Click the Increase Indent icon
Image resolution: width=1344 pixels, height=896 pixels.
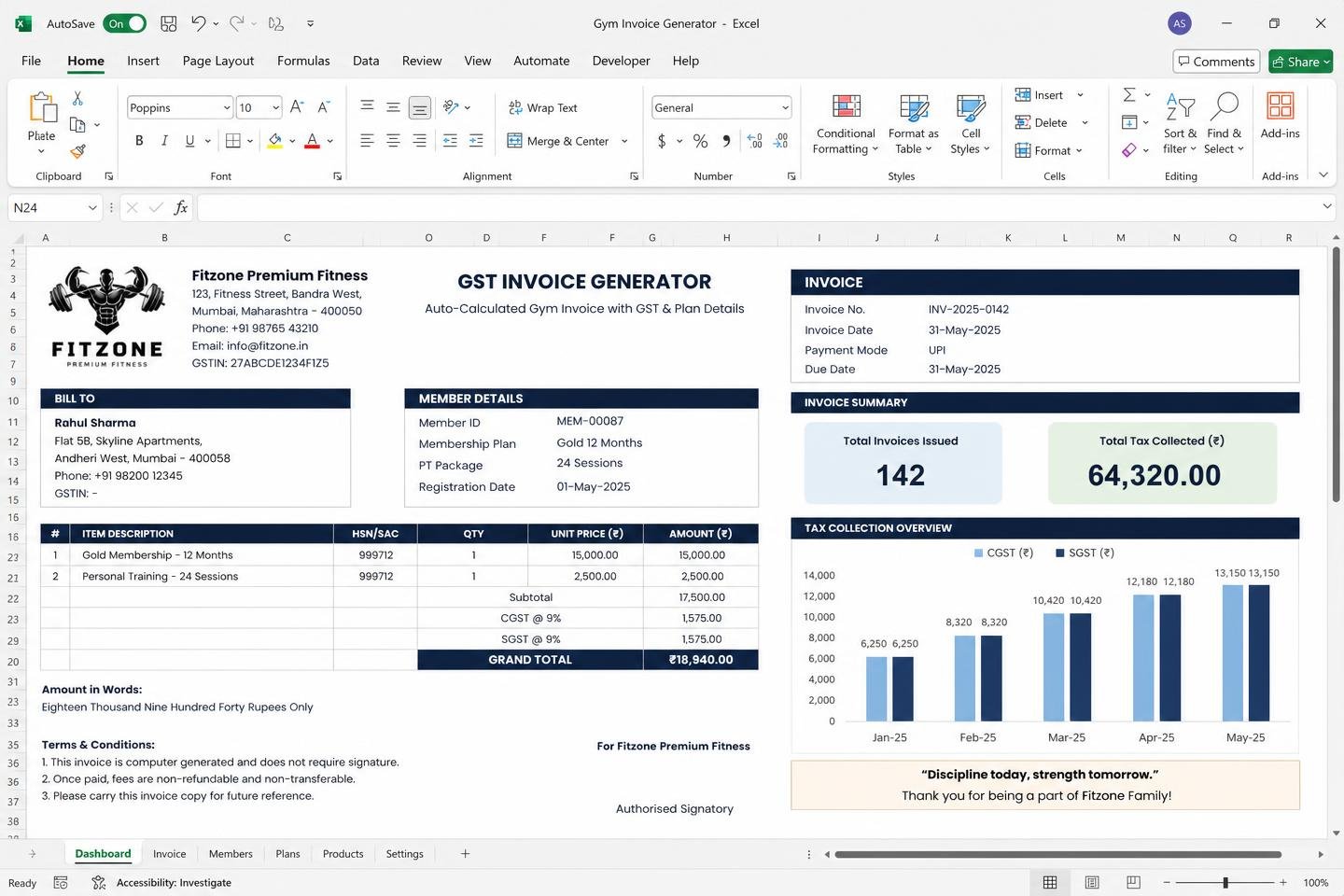476,141
